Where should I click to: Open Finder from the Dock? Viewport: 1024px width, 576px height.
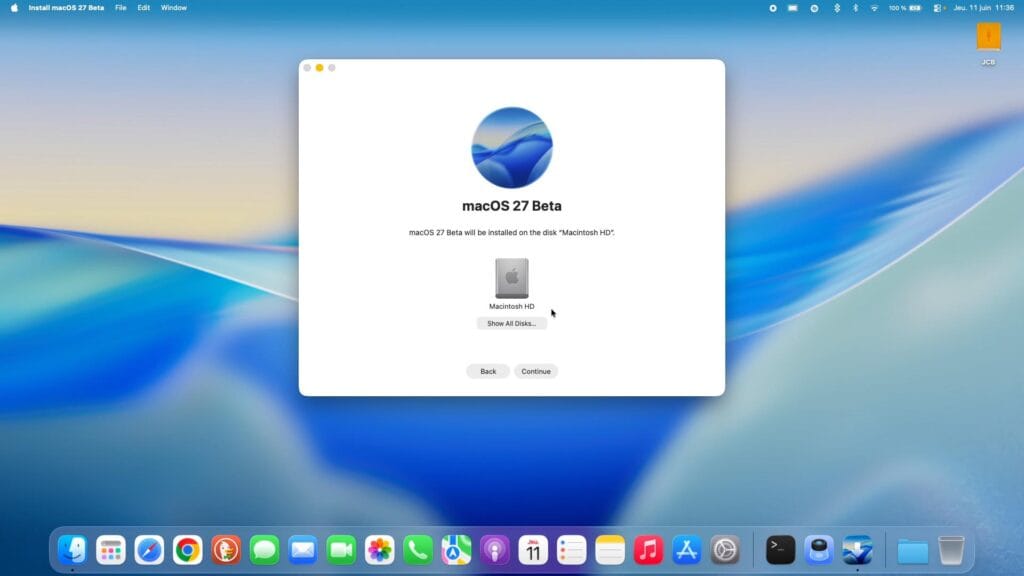coord(72,550)
